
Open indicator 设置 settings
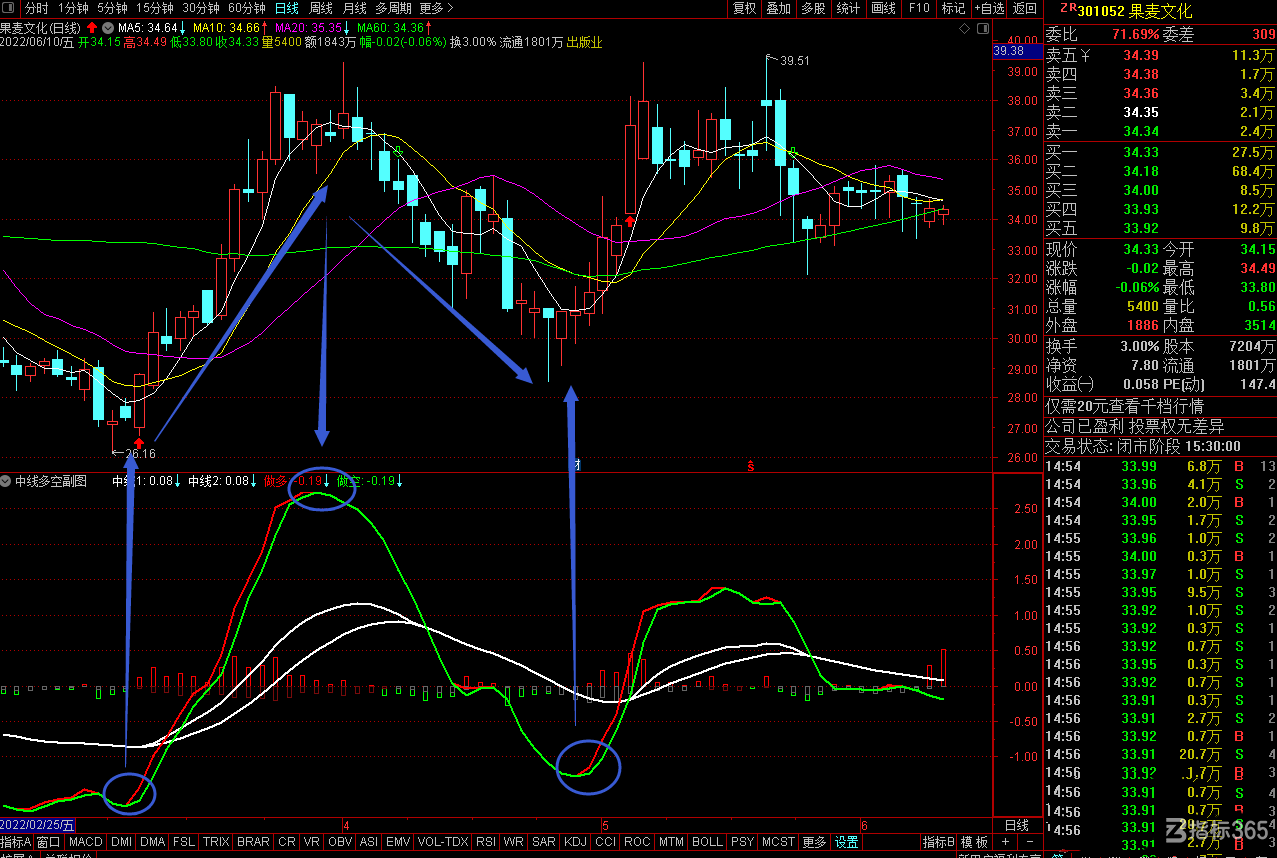tap(847, 842)
